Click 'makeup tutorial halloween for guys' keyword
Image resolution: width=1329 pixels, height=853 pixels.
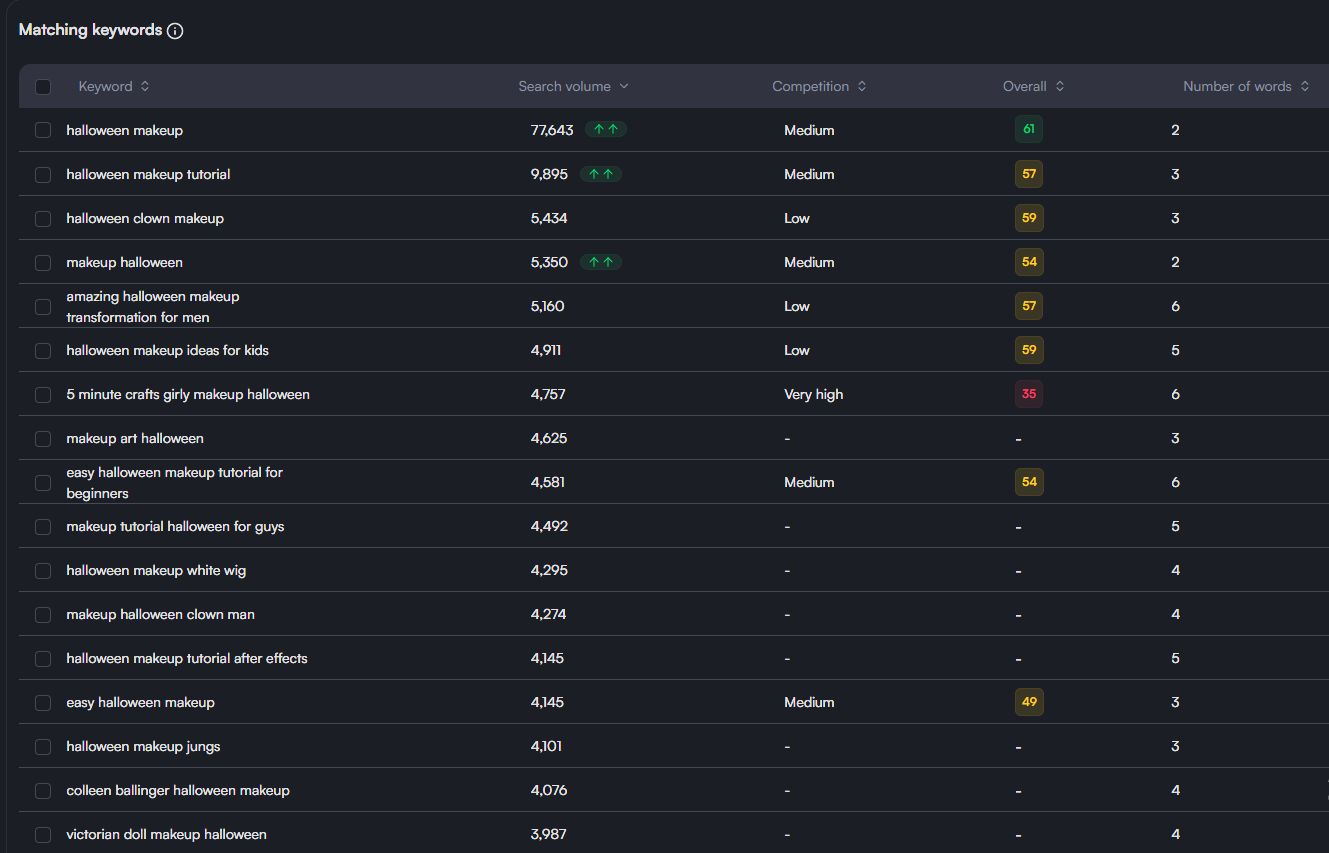pyautogui.click(x=176, y=527)
